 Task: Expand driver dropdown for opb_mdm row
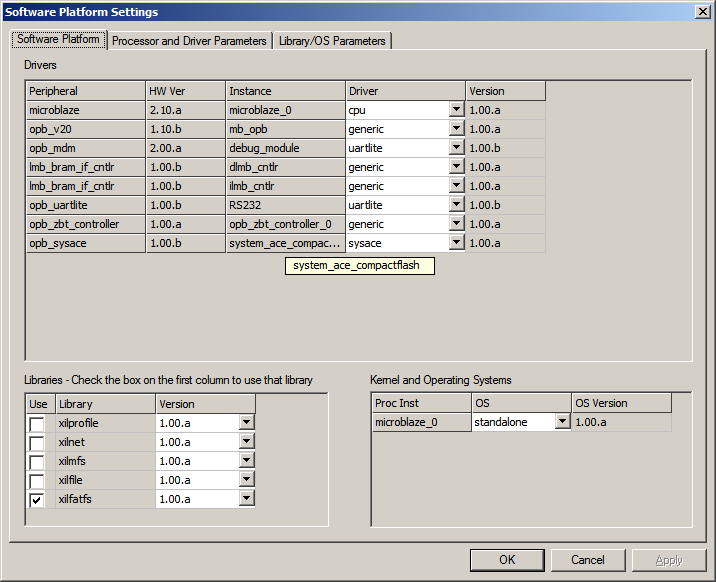click(456, 148)
